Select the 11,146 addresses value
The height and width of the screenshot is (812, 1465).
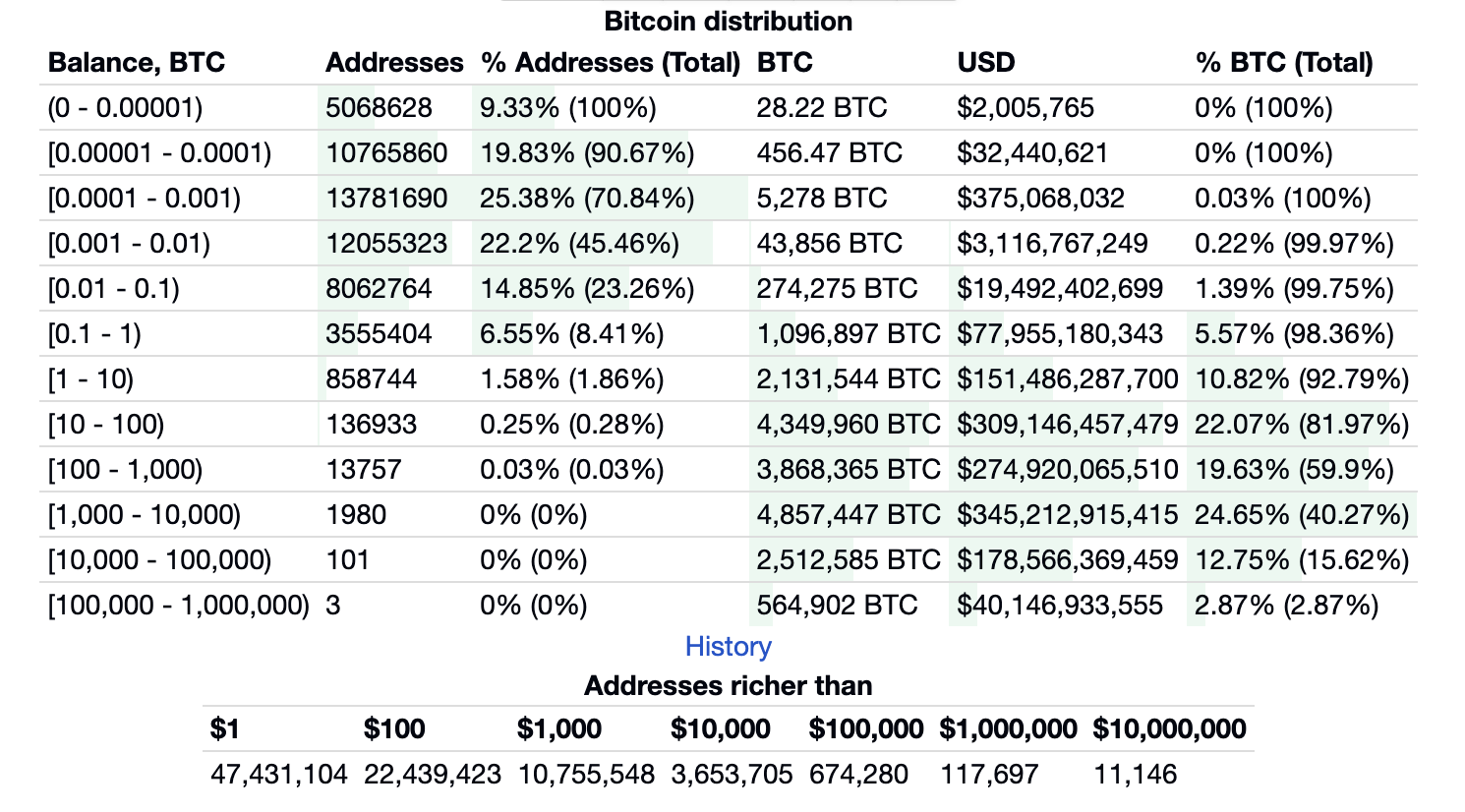coord(1135,775)
